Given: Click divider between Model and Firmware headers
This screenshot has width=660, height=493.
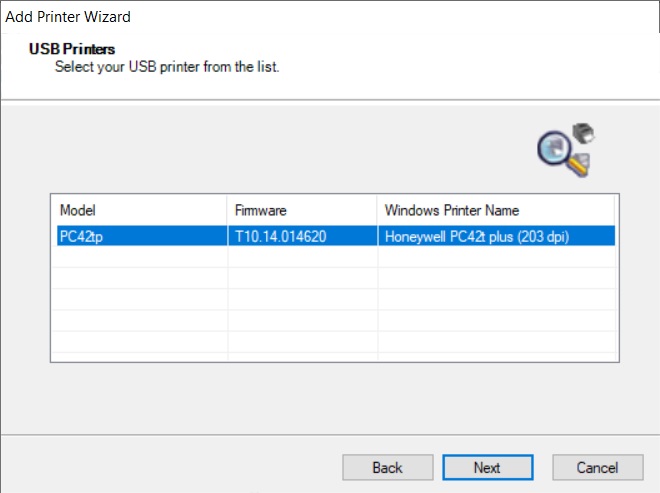Looking at the screenshot, I should (x=227, y=210).
